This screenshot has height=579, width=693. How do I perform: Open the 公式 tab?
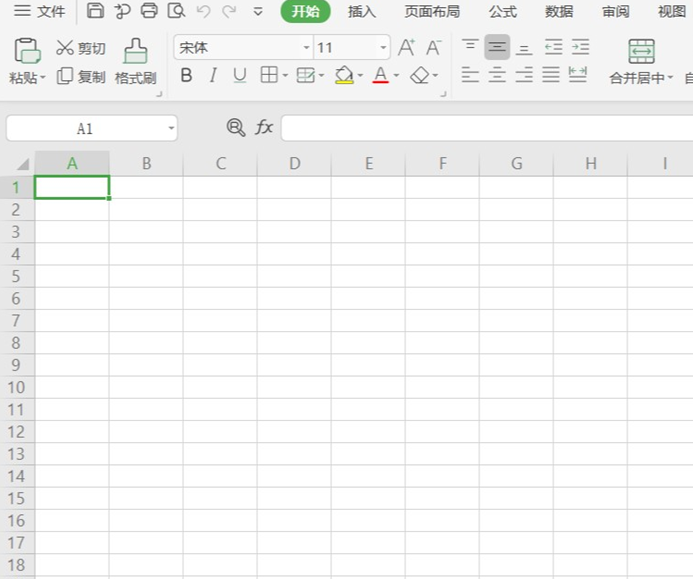point(503,11)
